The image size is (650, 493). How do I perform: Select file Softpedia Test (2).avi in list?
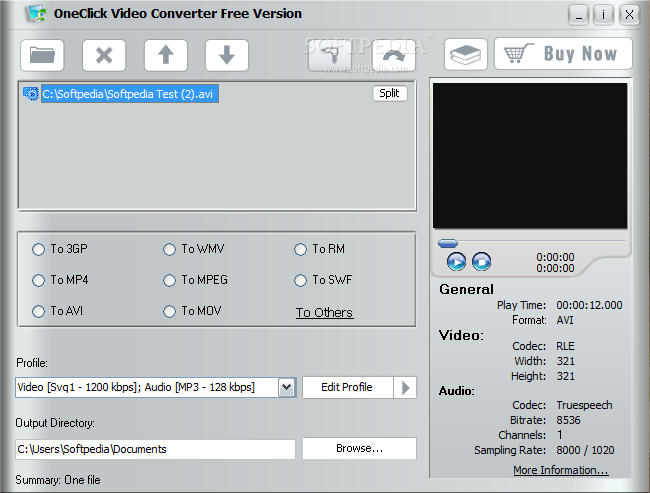[129, 94]
